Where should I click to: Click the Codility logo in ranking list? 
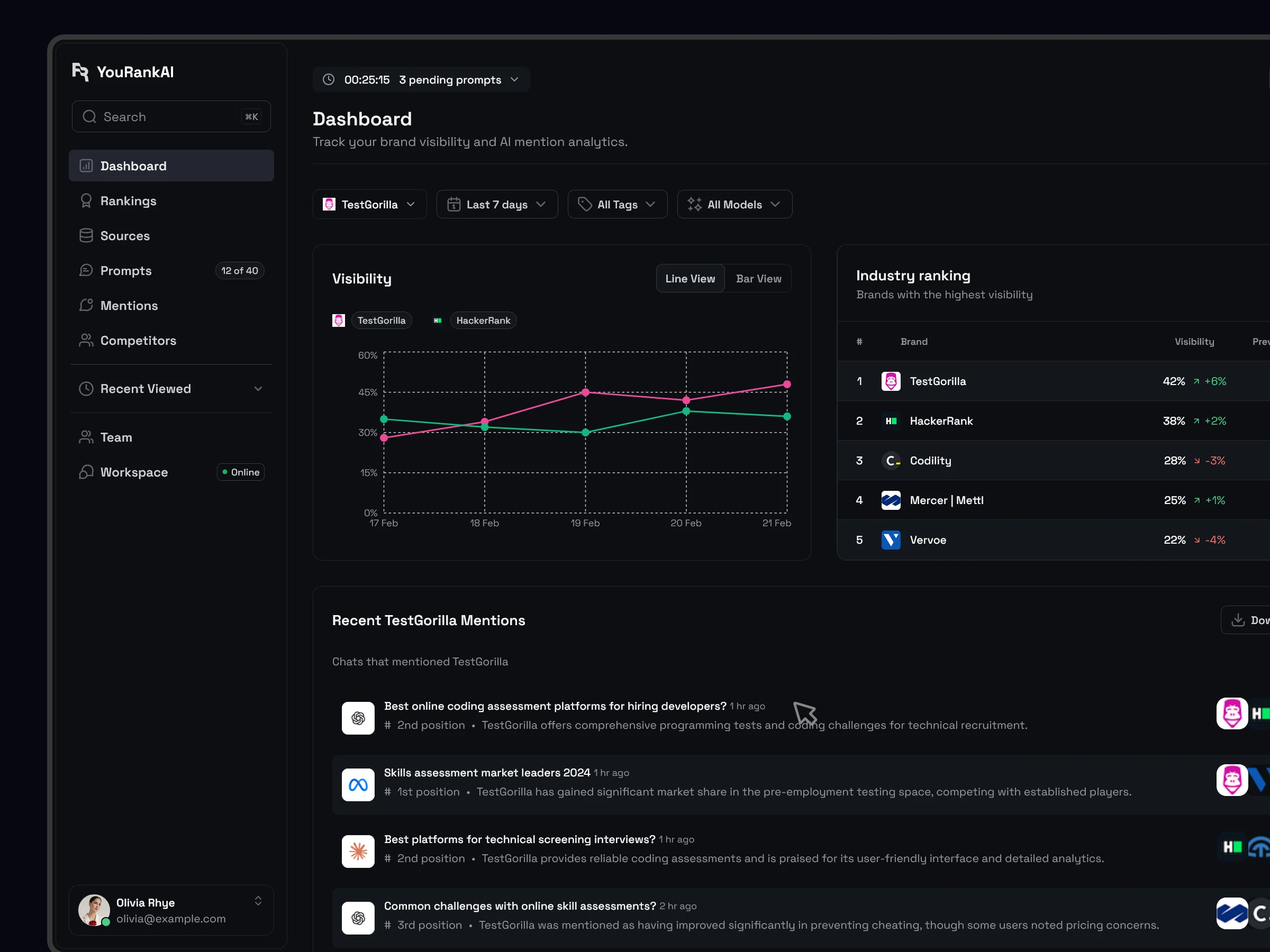(891, 461)
